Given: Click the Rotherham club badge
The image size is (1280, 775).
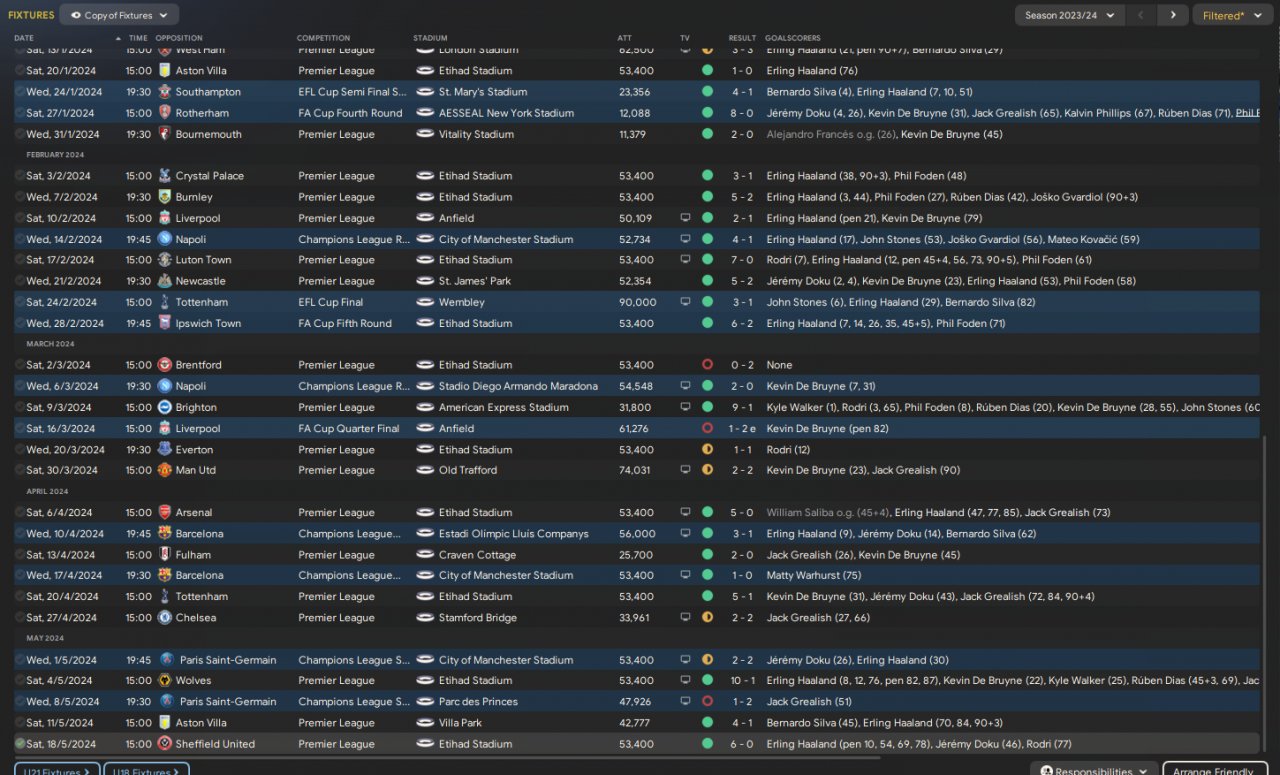Looking at the screenshot, I should pos(165,113).
